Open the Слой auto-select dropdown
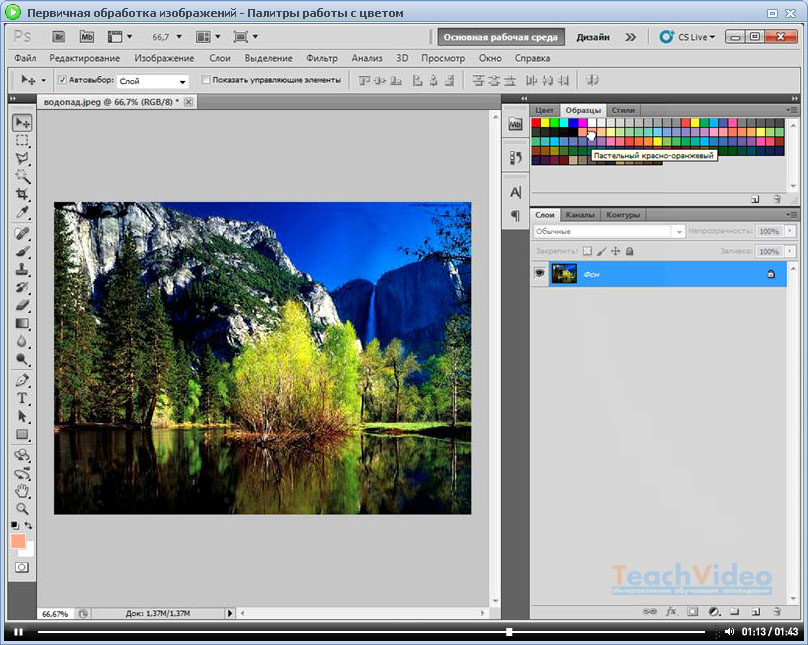Viewport: 808px width, 645px height. [x=153, y=81]
